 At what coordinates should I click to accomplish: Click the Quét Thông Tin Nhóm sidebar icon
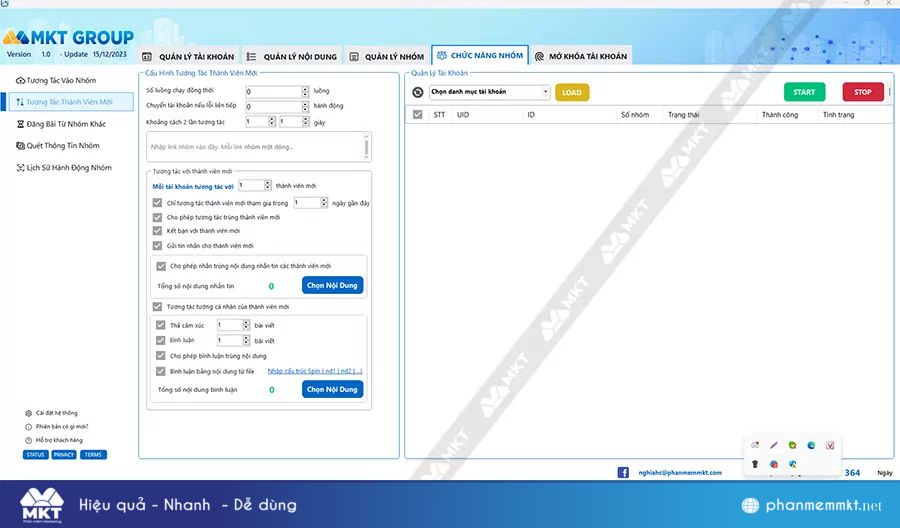20,146
